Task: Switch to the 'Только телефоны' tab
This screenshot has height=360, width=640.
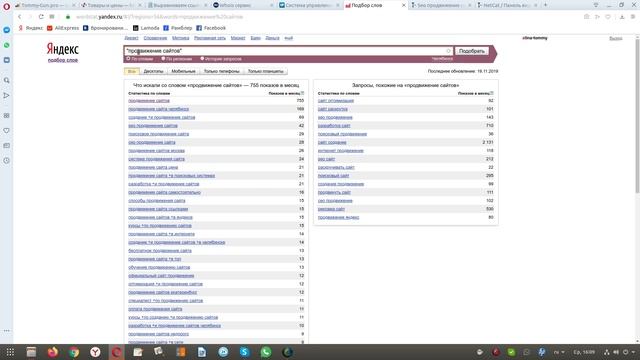Action: point(222,71)
